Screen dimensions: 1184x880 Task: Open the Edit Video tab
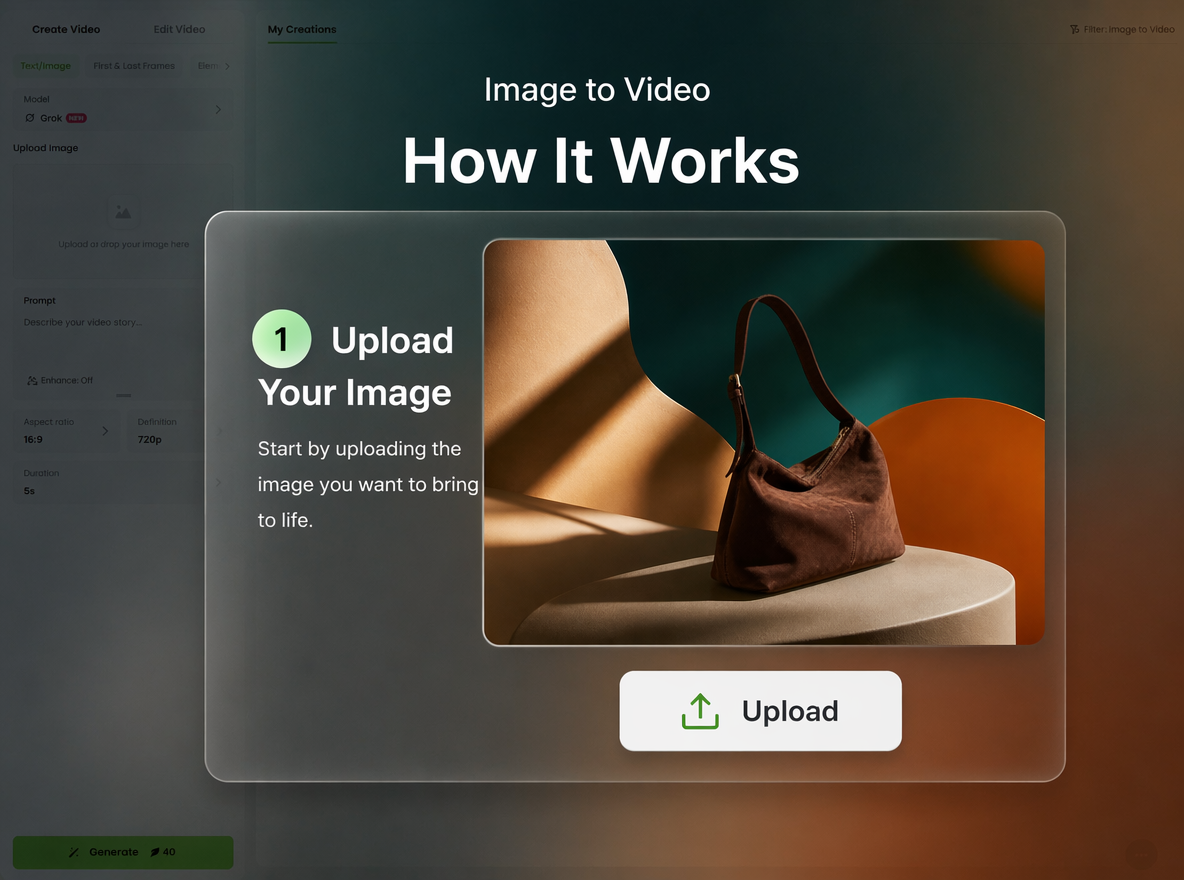[179, 29]
